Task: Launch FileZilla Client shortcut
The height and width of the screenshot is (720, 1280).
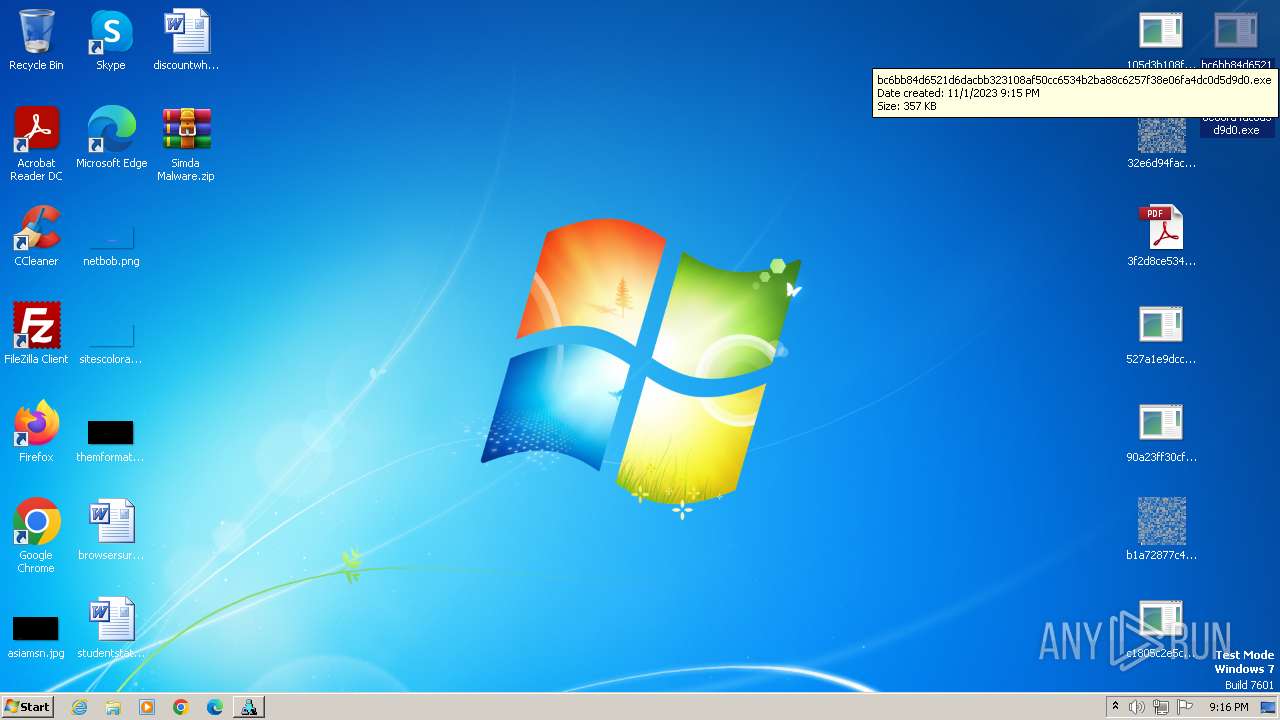Action: (36, 334)
